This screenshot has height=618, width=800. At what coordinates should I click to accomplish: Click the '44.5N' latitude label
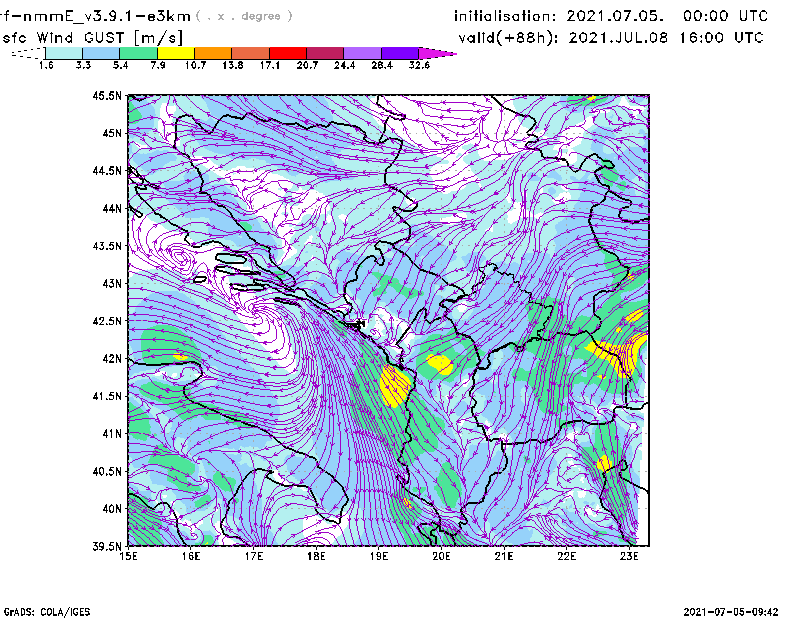click(x=107, y=170)
